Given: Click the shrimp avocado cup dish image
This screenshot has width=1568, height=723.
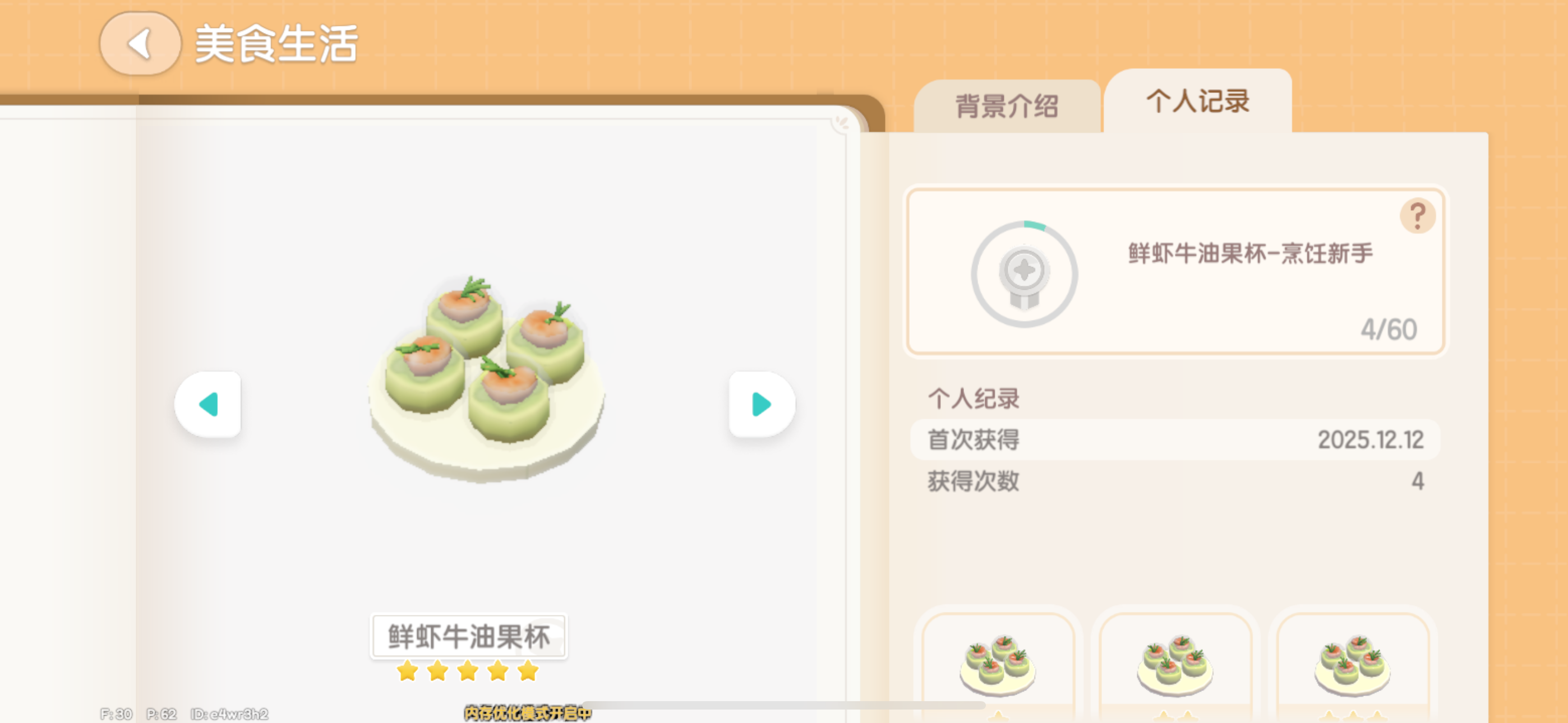Looking at the screenshot, I should click(486, 378).
